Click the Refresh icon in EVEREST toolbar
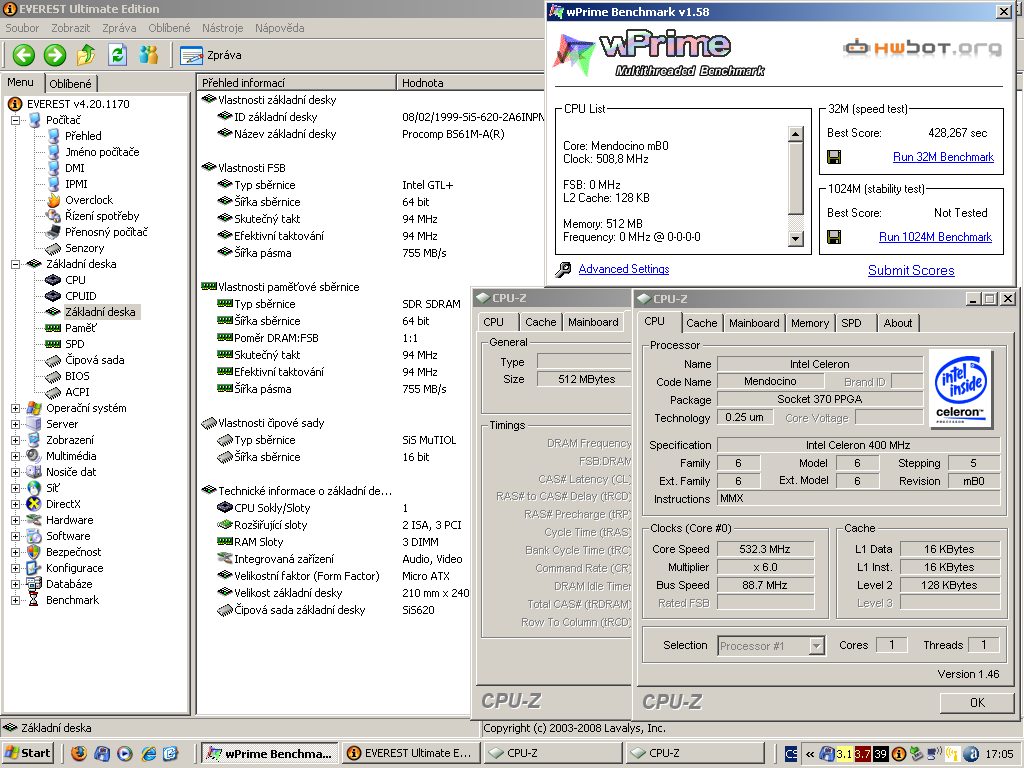This screenshot has width=1024, height=768. point(118,55)
